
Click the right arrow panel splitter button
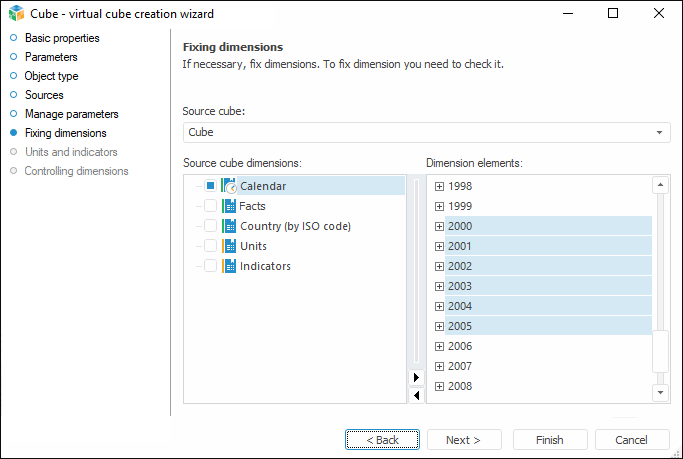[417, 377]
